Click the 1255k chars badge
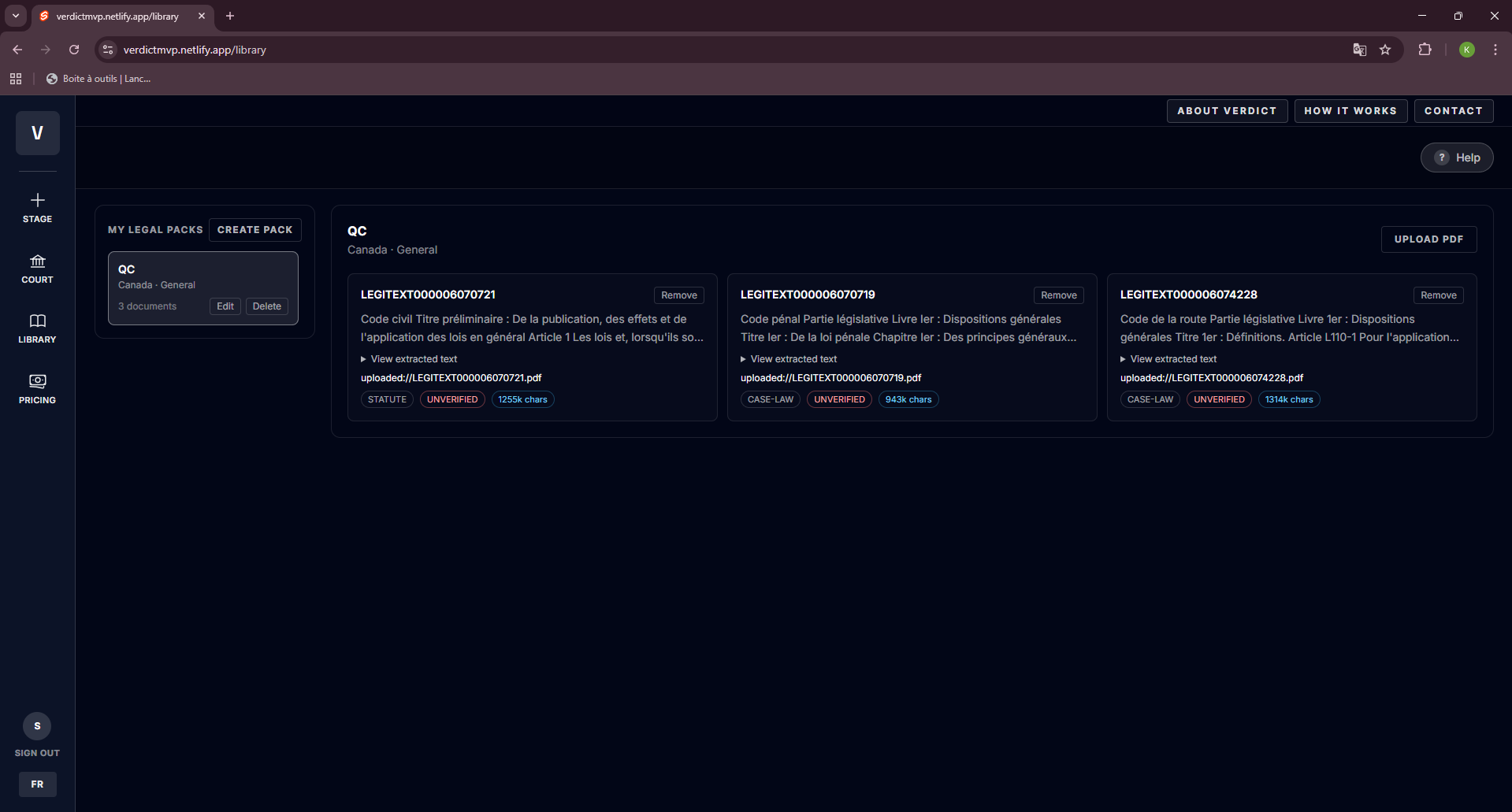 point(522,399)
